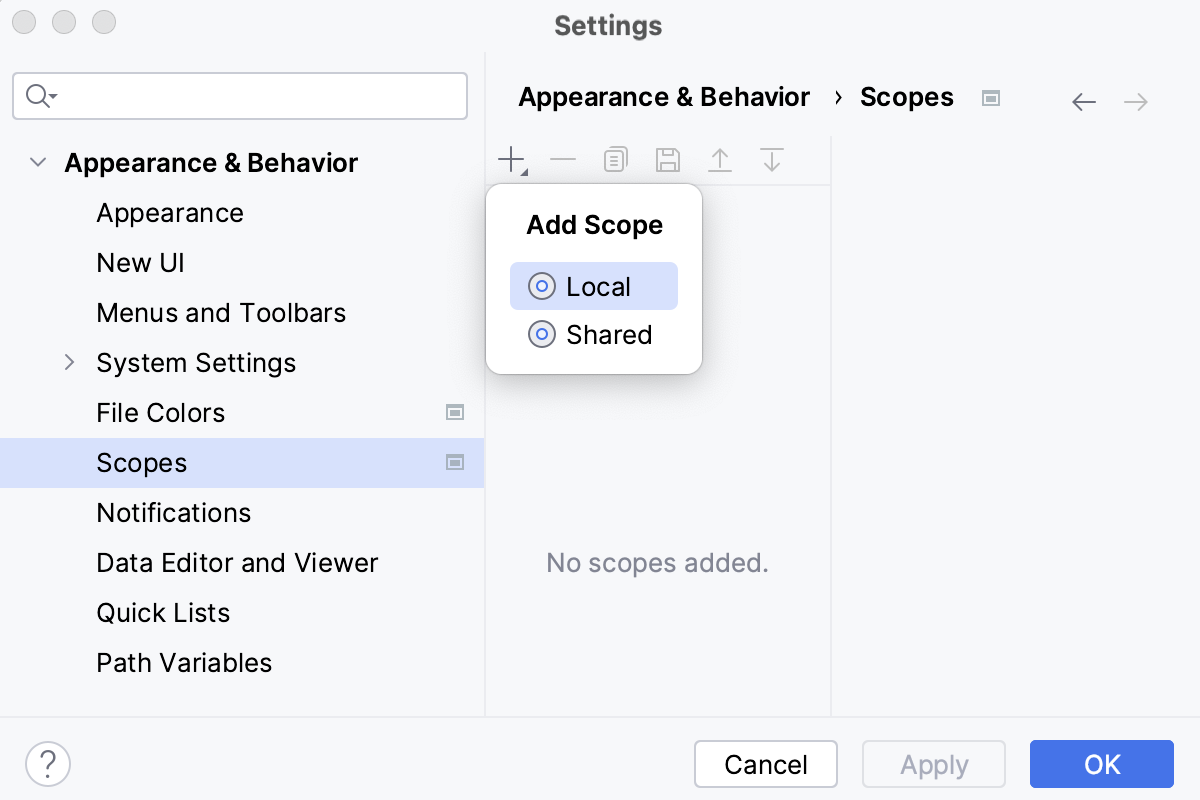Click the Remove scope minus icon

click(563, 158)
